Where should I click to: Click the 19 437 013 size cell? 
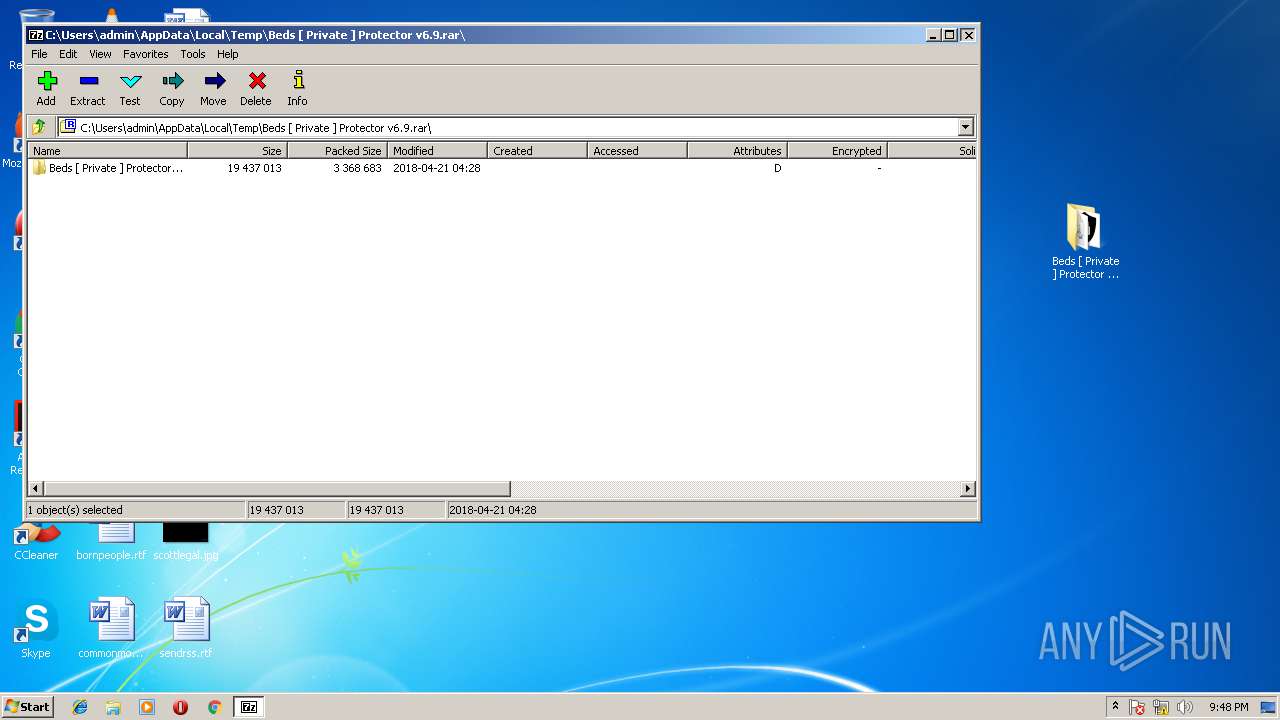254,168
